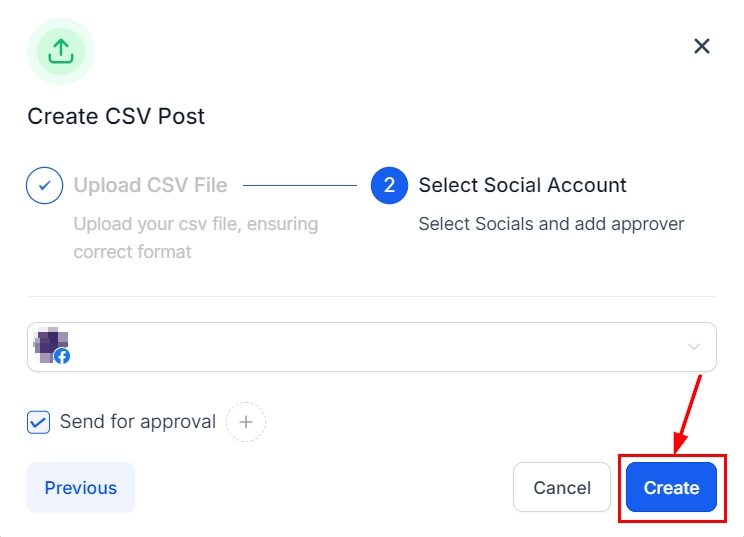Select the blurred account avatar thumbnail
Viewport: 744px width, 537px height.
coord(49,343)
